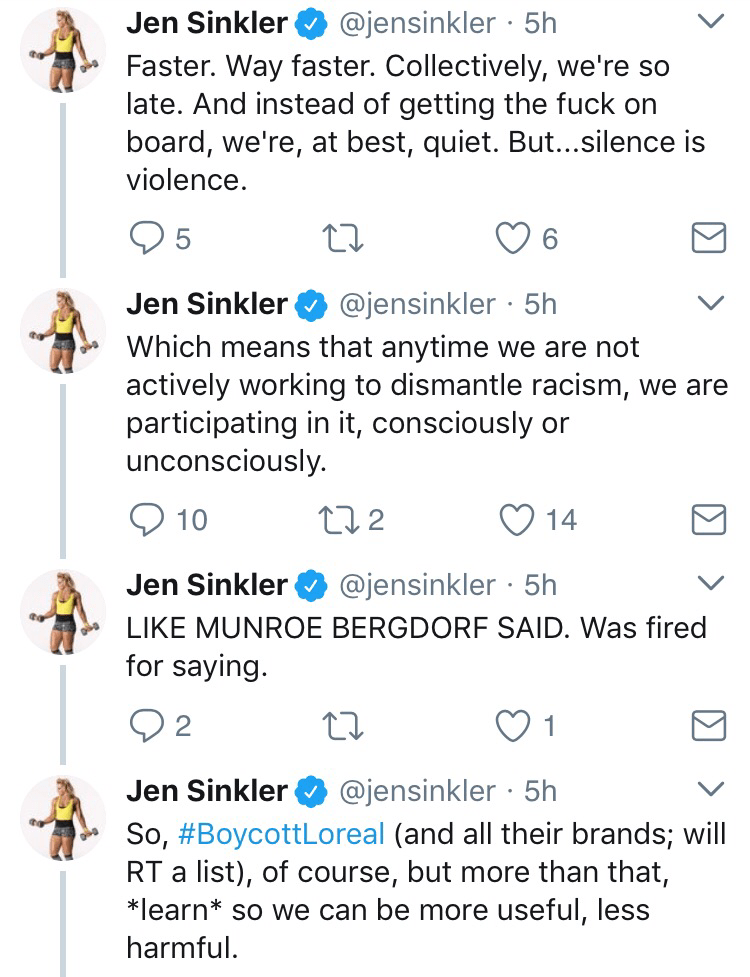The width and height of the screenshot is (750, 977).
Task: Send the first tweet via direct message
Action: [x=709, y=238]
